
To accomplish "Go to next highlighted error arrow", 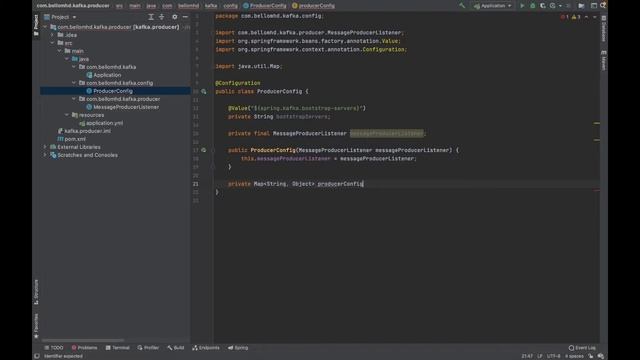I will pos(595,17).
